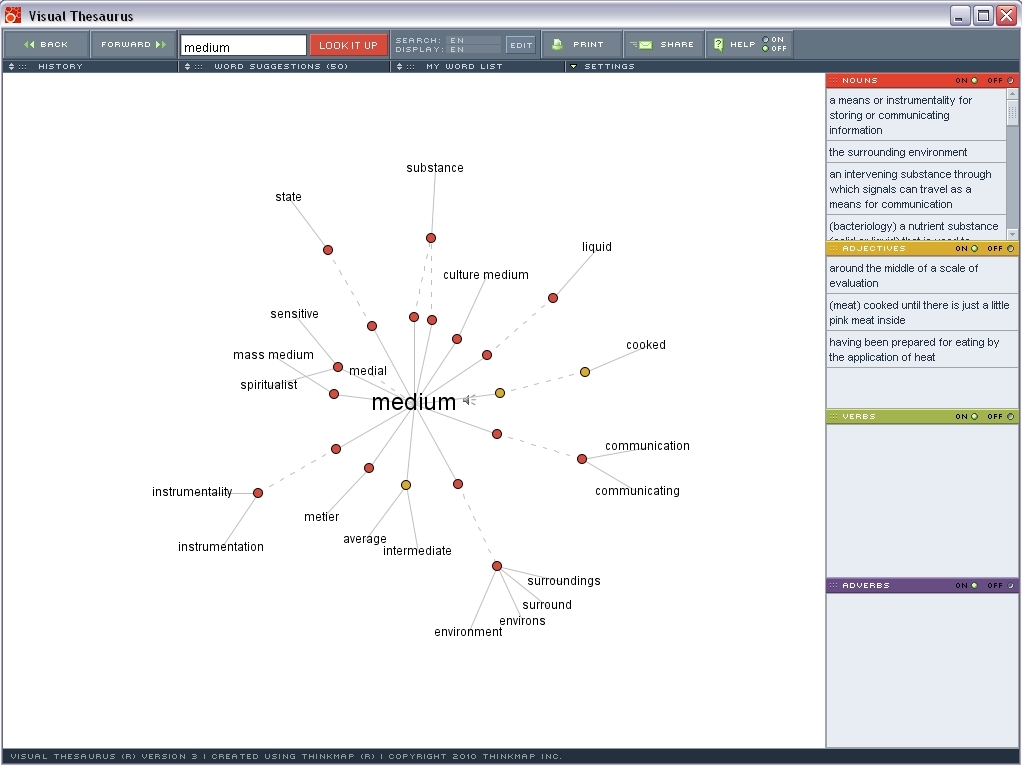Click the Help question mark icon

coord(718,44)
